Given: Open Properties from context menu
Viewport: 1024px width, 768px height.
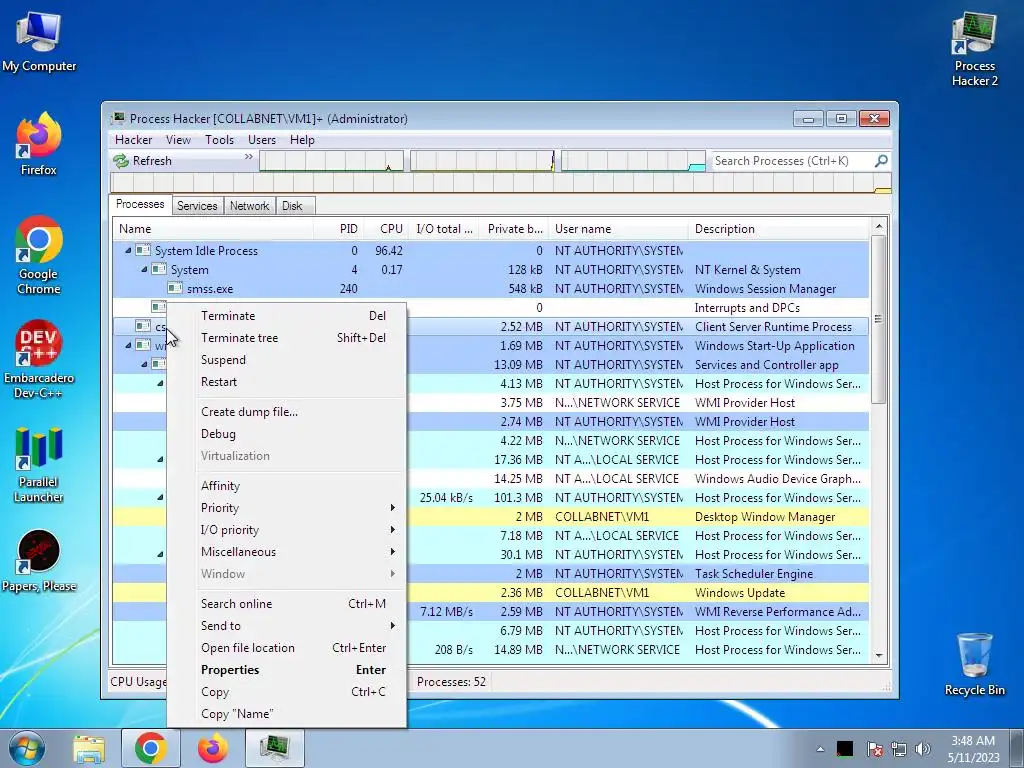Looking at the screenshot, I should coord(287,670).
